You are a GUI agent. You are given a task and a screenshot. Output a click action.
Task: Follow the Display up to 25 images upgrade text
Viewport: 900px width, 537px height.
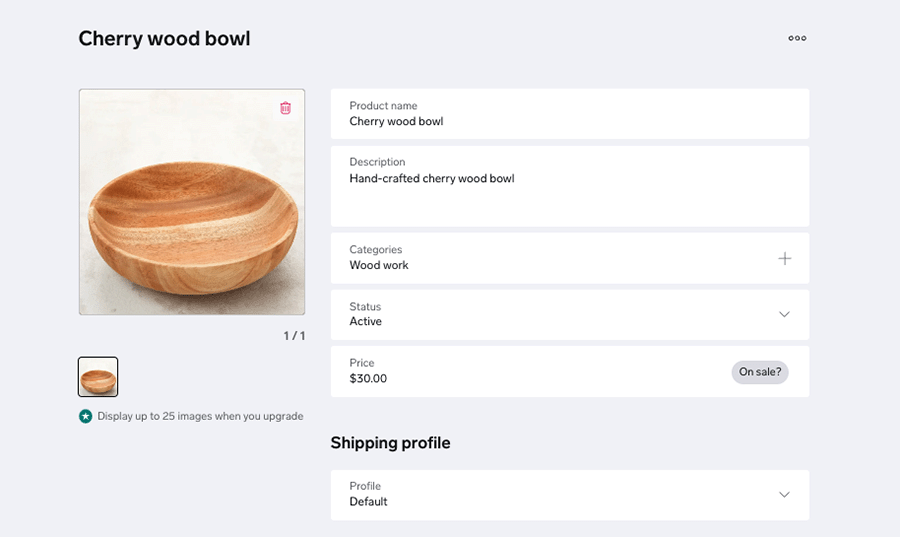(200, 416)
